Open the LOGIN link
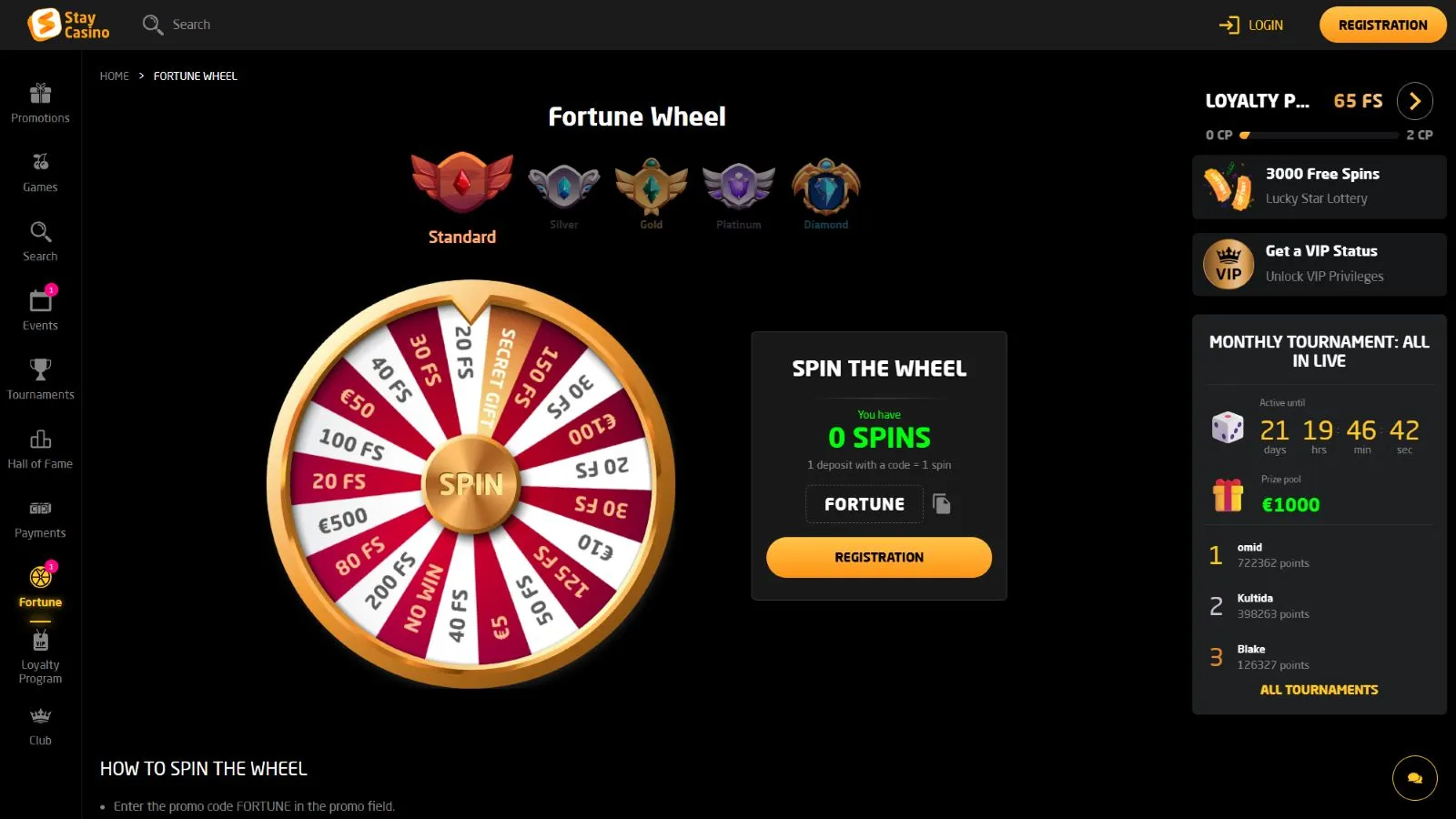The width and height of the screenshot is (1456, 819). (1251, 25)
